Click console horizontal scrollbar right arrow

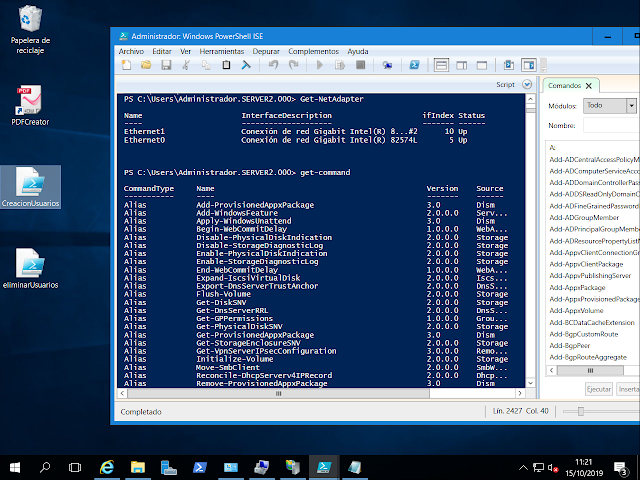[x=520, y=393]
